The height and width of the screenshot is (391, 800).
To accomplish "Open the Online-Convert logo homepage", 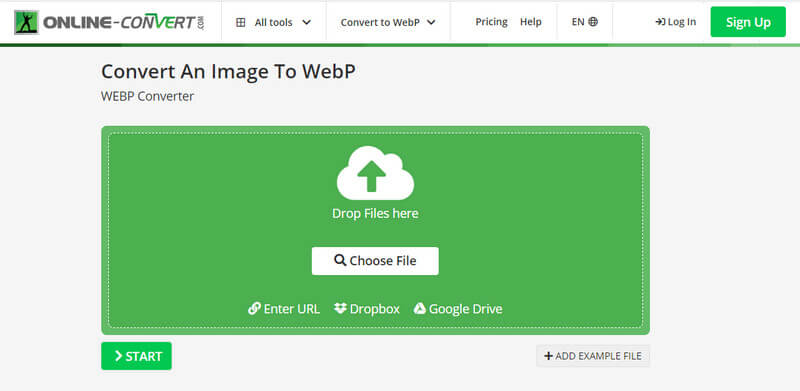I will (109, 22).
